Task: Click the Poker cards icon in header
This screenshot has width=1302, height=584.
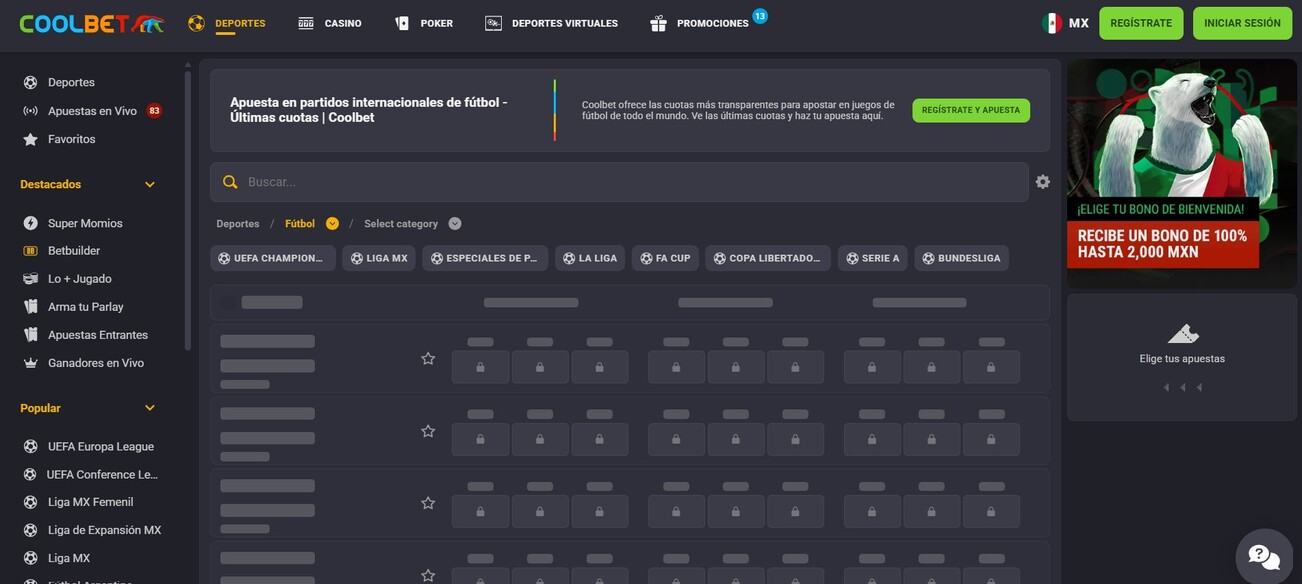Action: click(402, 23)
